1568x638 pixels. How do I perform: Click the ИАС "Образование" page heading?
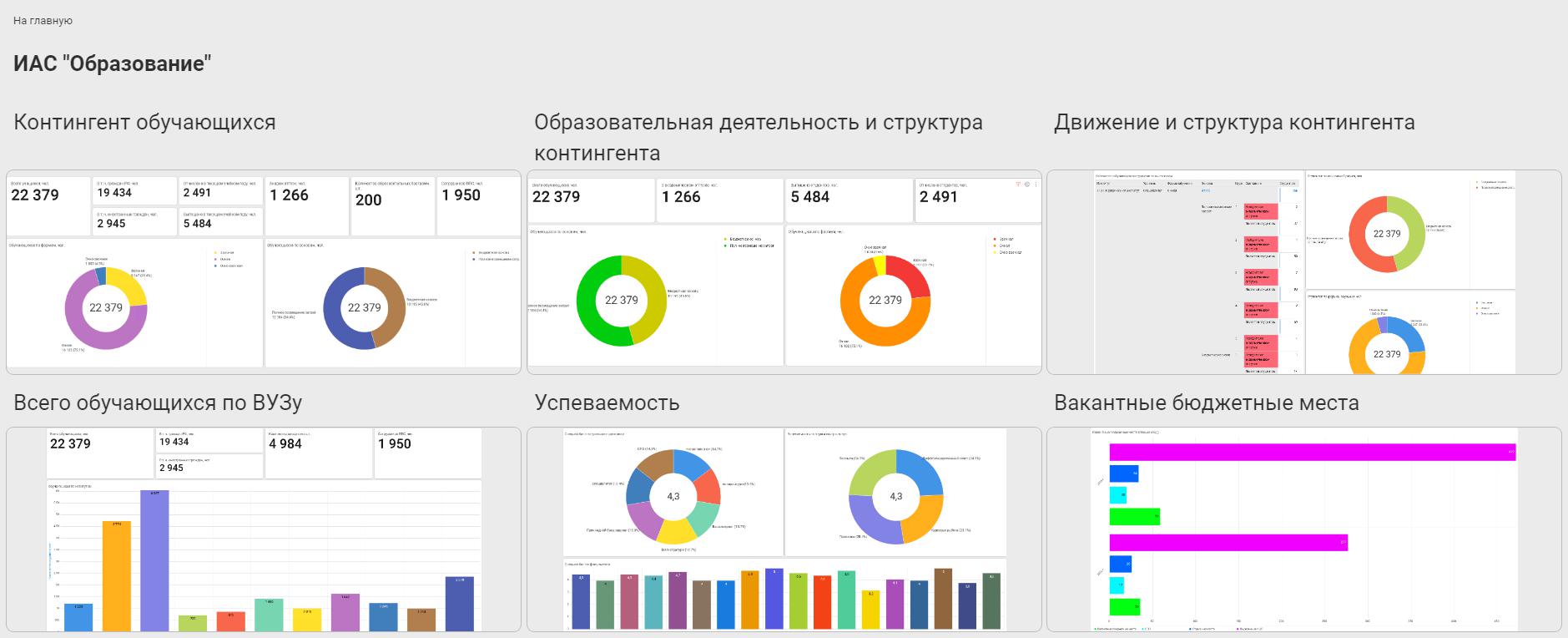point(112,64)
